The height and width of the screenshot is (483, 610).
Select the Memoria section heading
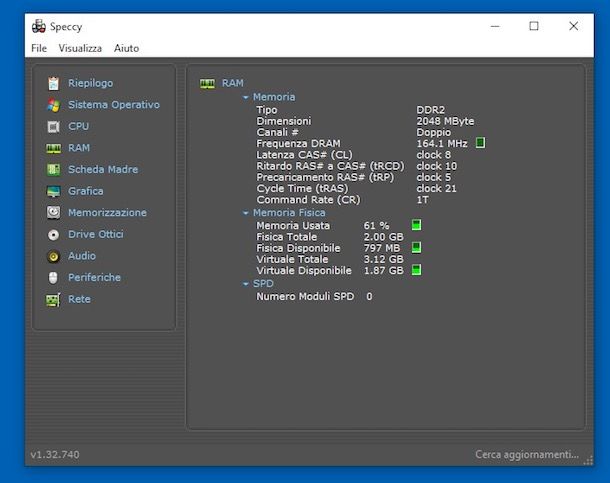(274, 97)
